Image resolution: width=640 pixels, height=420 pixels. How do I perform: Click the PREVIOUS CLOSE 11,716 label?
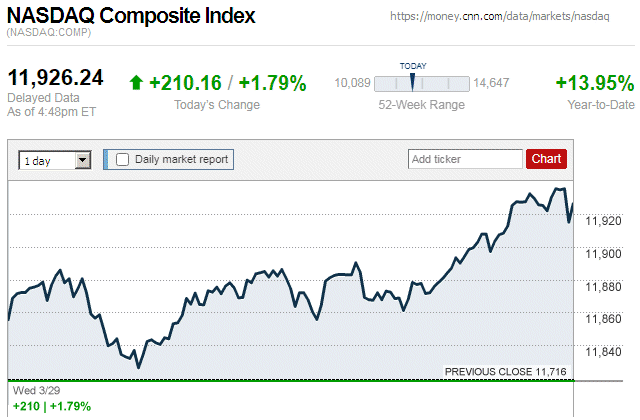(x=506, y=372)
